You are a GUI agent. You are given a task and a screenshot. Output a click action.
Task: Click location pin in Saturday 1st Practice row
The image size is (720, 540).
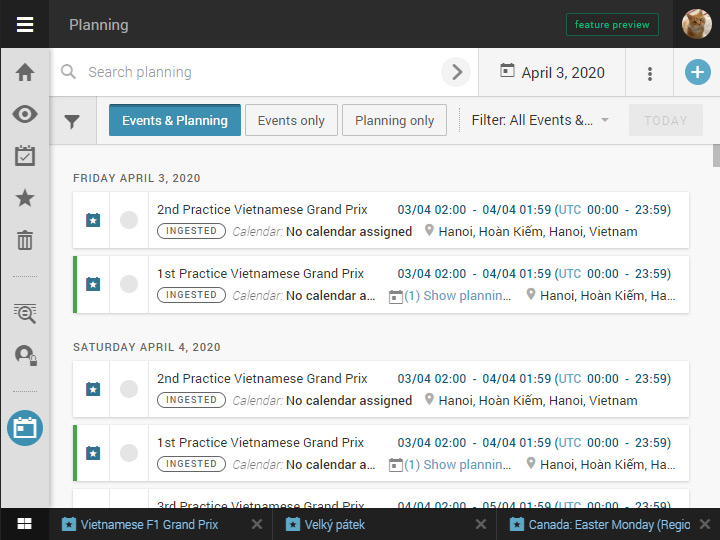(x=531, y=463)
